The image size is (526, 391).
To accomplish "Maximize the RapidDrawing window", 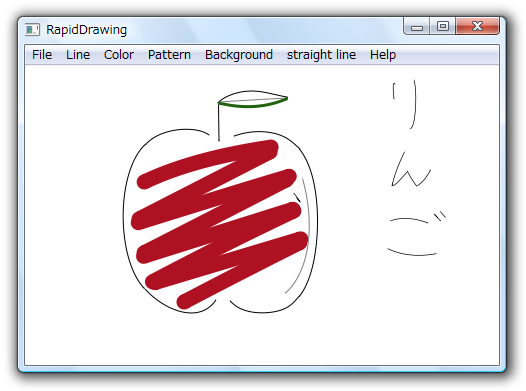I will point(442,26).
